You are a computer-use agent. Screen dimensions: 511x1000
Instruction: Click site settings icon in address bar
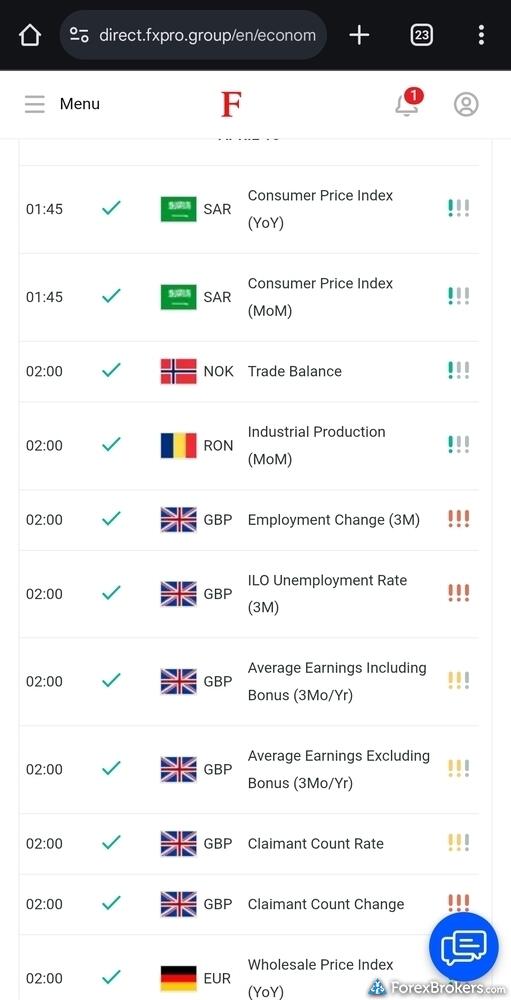click(x=79, y=35)
